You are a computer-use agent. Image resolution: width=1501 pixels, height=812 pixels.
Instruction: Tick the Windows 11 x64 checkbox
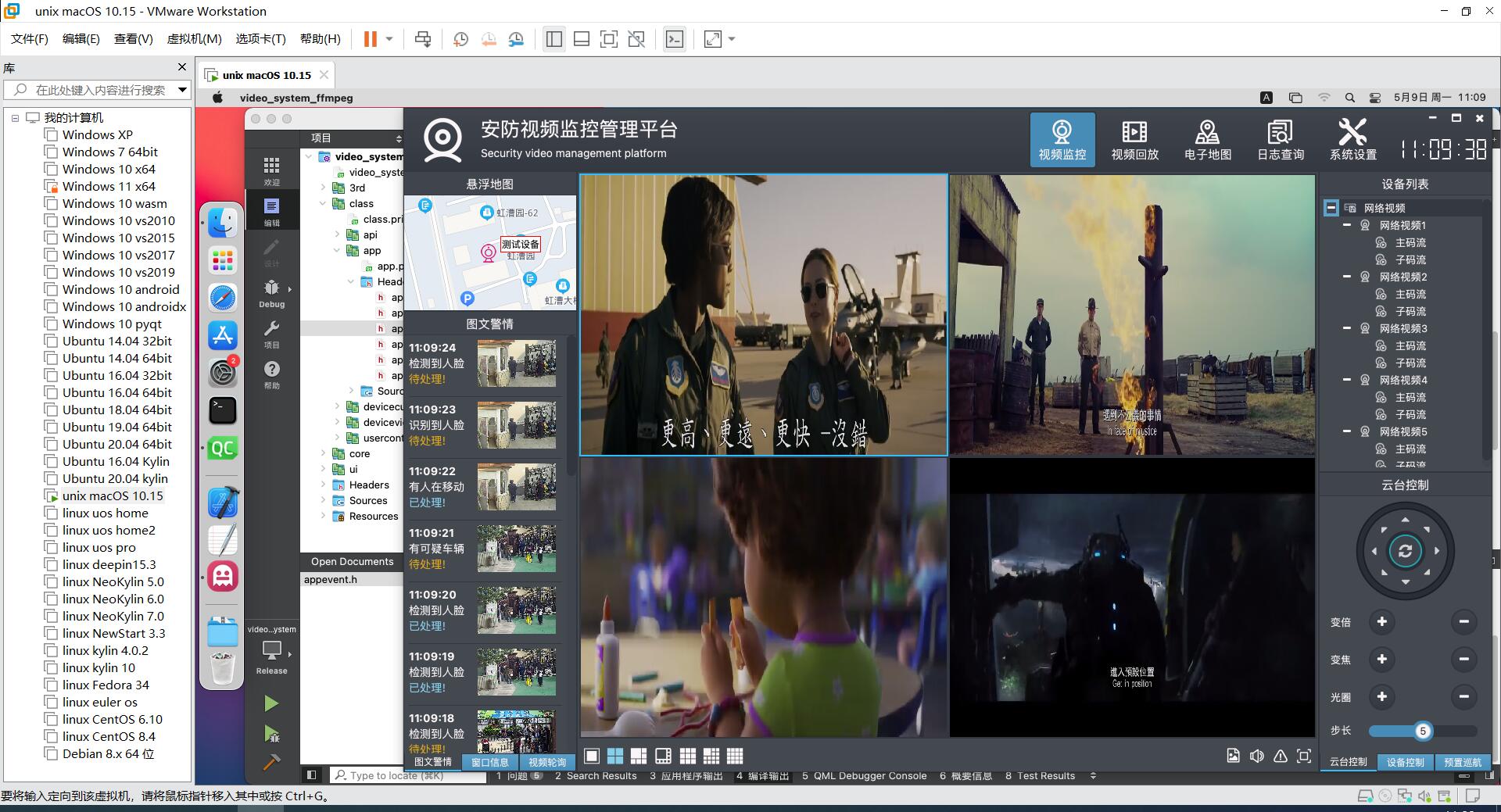tap(51, 187)
